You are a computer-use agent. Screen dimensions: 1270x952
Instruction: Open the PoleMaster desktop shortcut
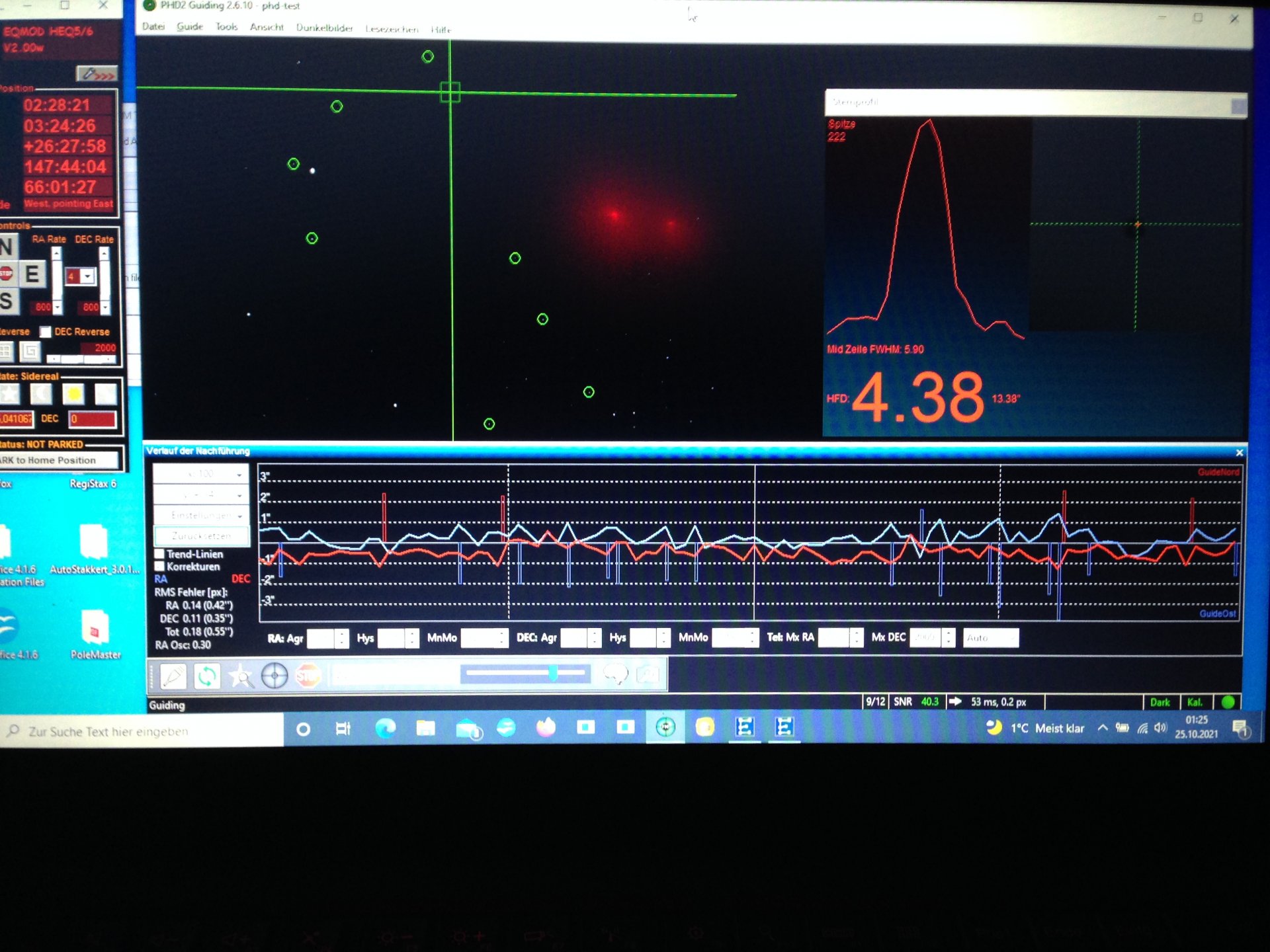coord(95,635)
